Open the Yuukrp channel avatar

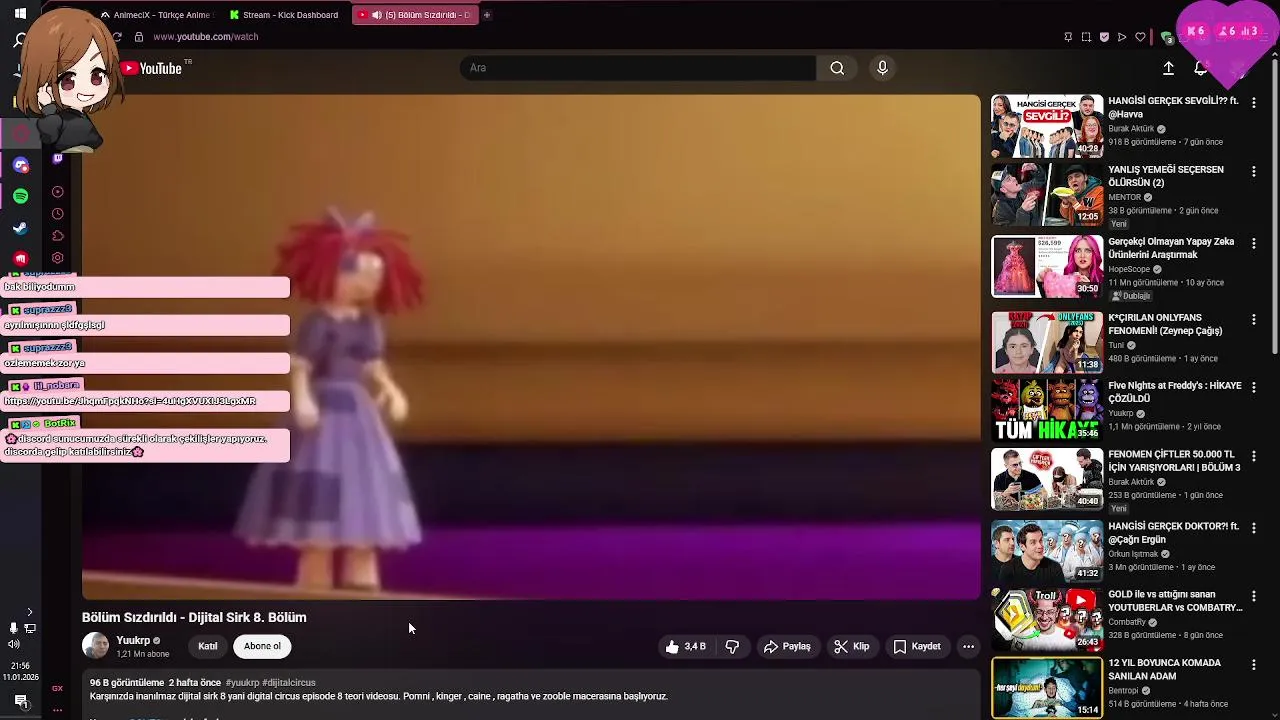coord(95,646)
